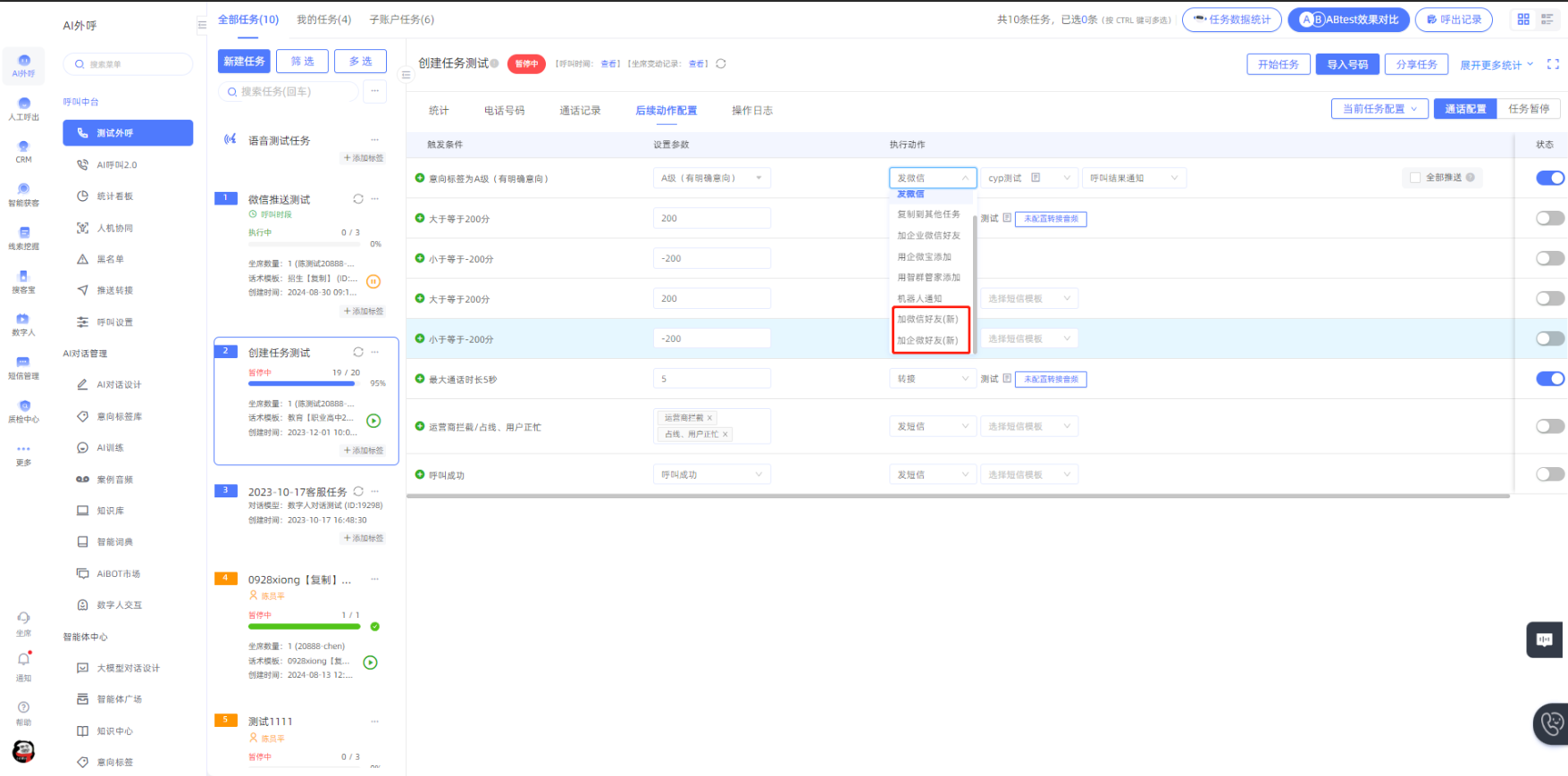Click the 导入号码 button
Viewport: 1568px width, 776px height.
coord(1347,64)
